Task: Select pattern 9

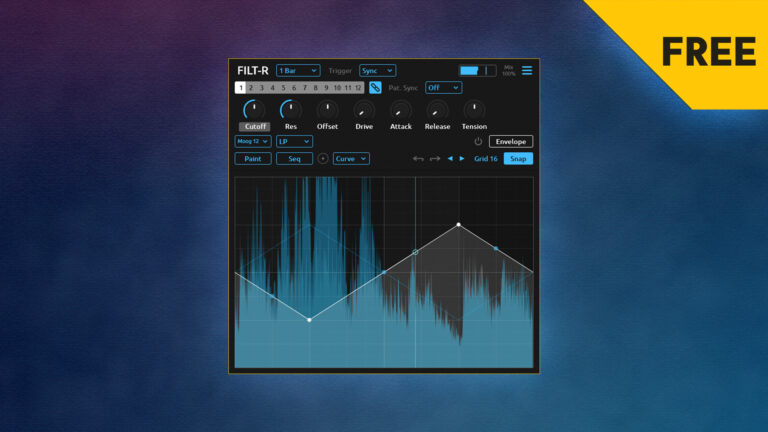Action: 326,88
